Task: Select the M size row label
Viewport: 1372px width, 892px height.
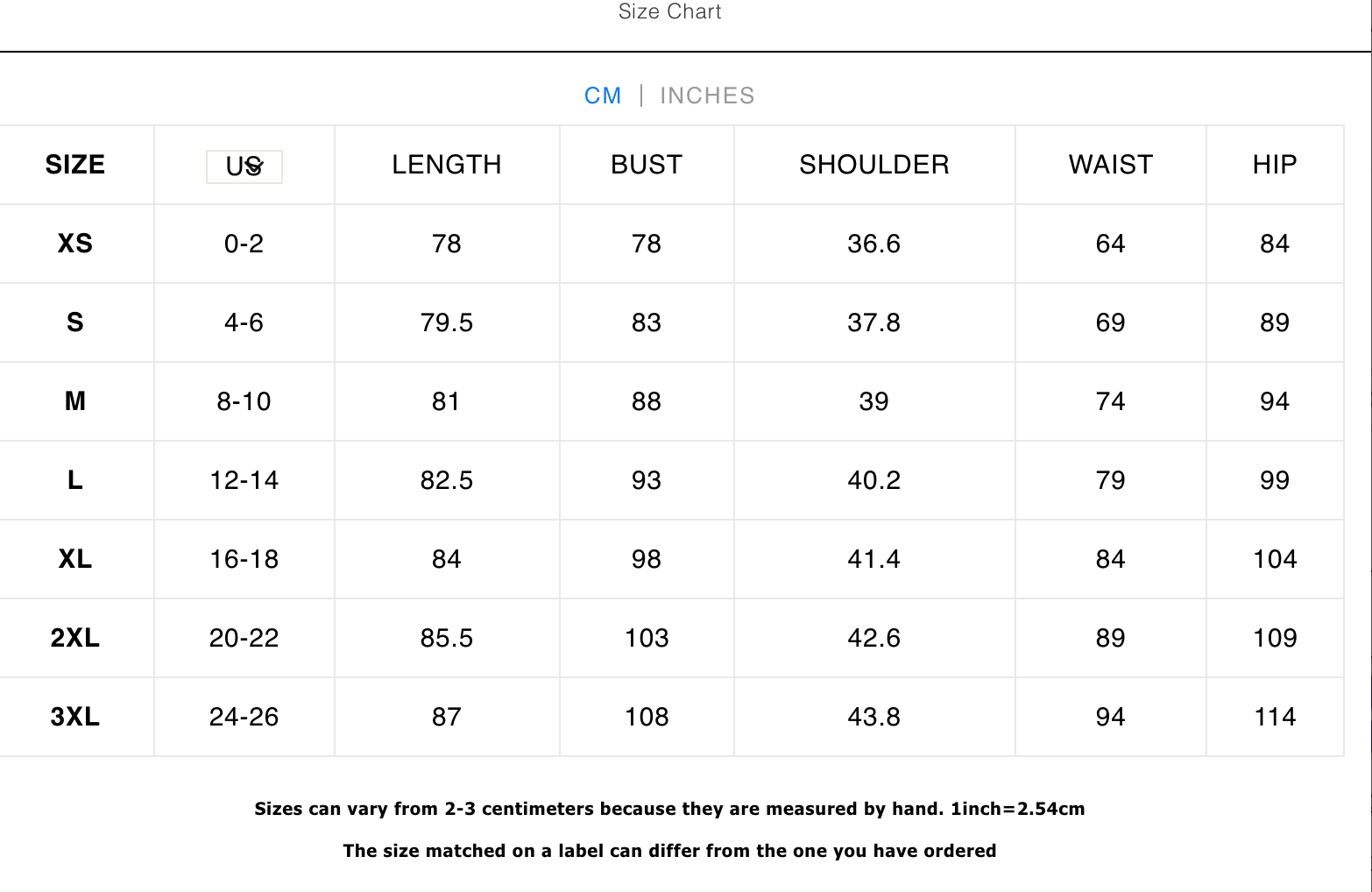Action: pyautogui.click(x=75, y=401)
